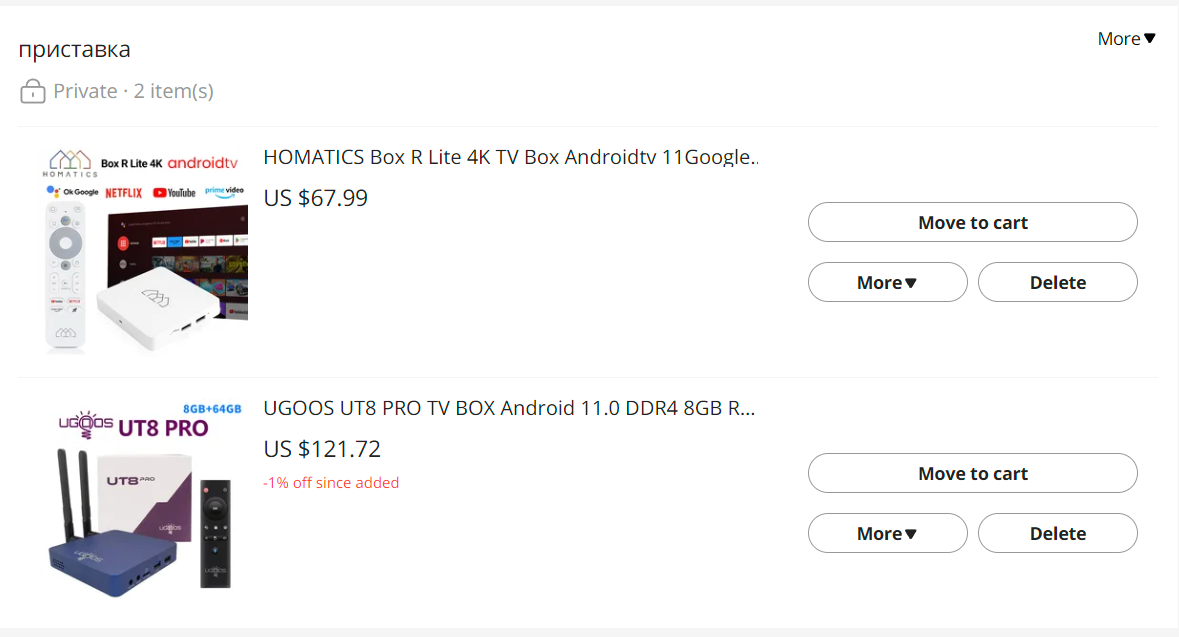Move UGOOS UT8 PRO to cart

972,473
